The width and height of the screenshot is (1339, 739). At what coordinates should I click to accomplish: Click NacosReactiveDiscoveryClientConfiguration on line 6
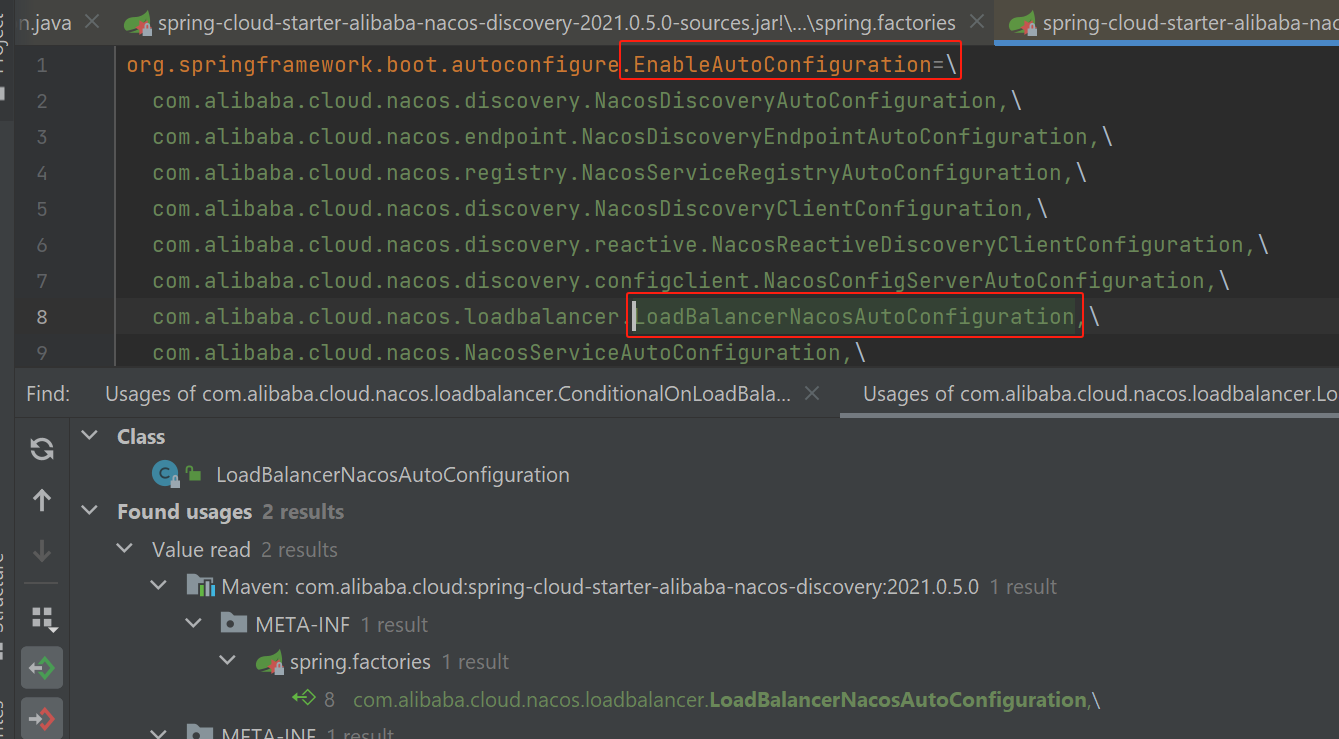coord(978,245)
